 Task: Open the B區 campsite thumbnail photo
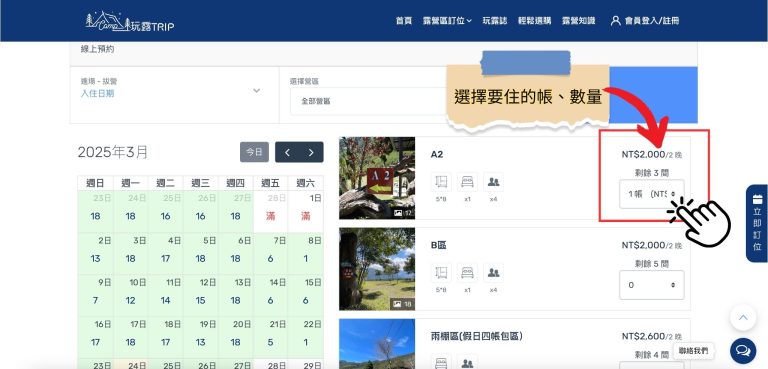pos(377,269)
